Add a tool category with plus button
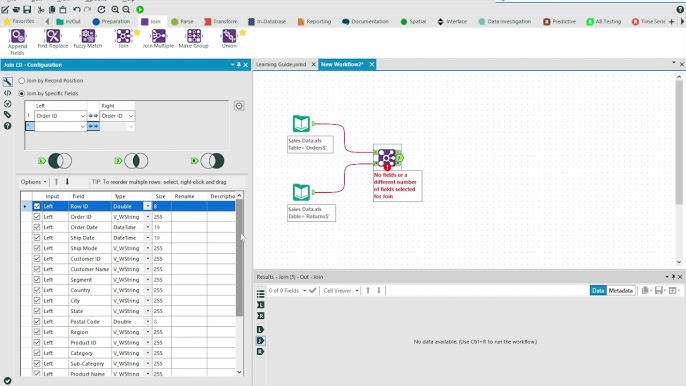 672,21
